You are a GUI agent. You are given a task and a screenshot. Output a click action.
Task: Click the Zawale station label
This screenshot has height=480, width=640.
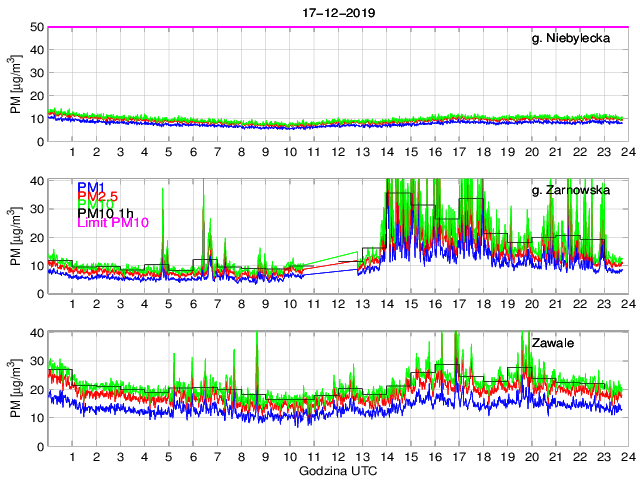click(x=595, y=343)
